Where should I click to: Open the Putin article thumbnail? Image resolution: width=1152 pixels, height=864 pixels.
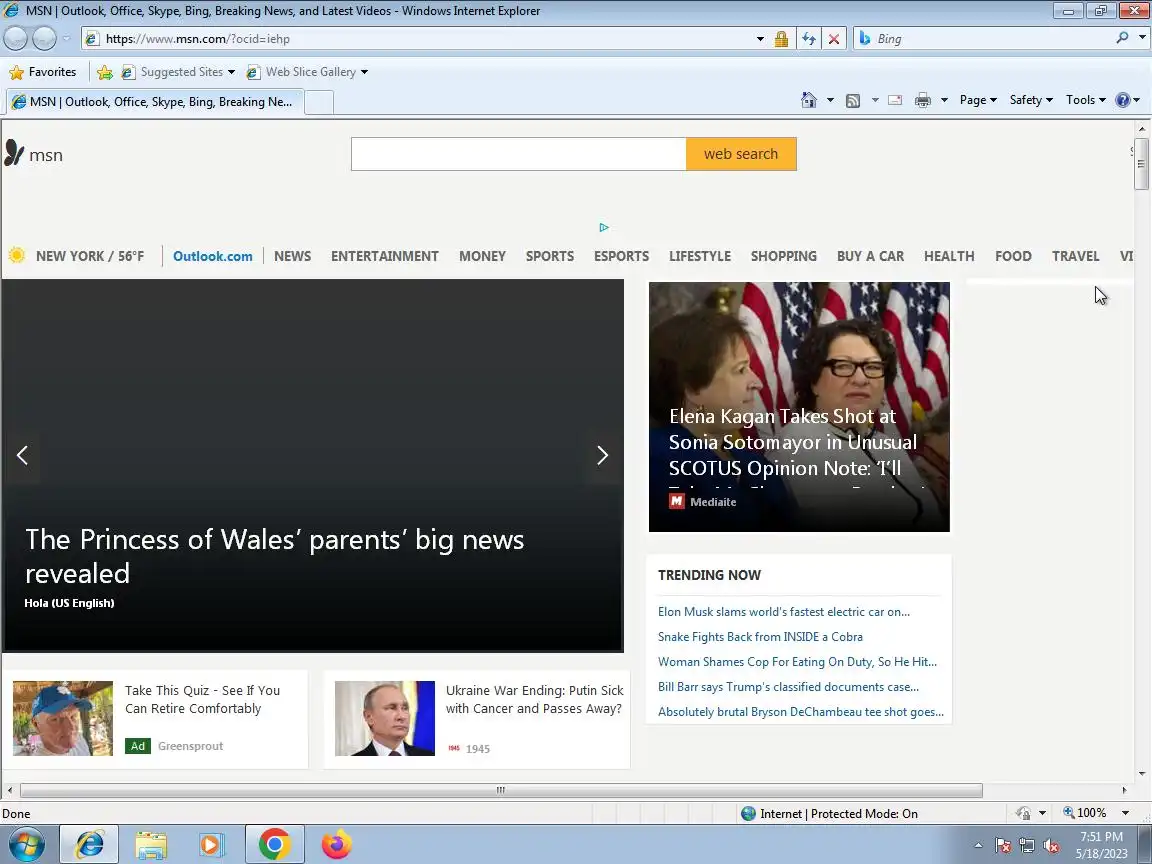[385, 719]
